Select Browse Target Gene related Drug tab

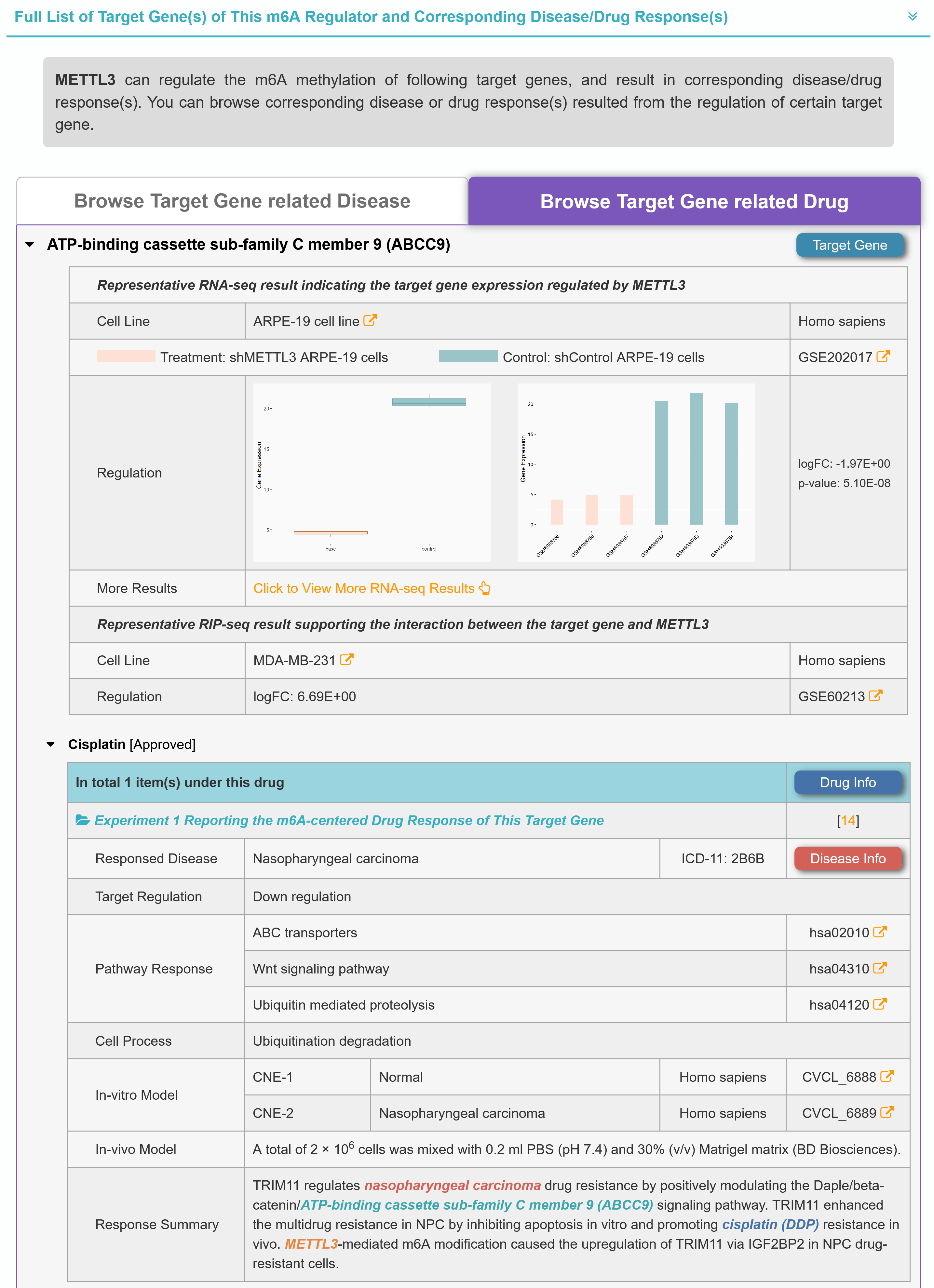pyautogui.click(x=694, y=202)
